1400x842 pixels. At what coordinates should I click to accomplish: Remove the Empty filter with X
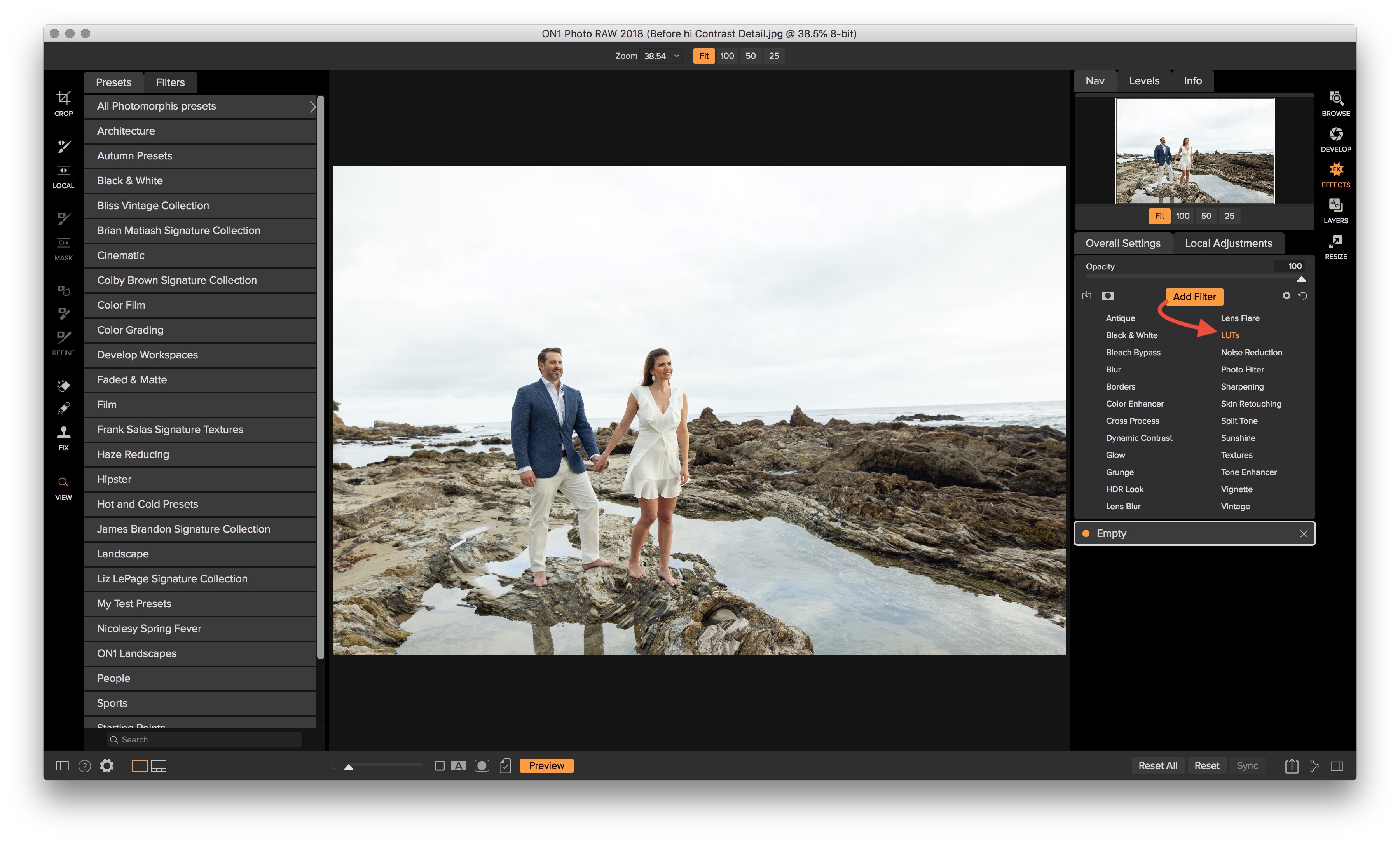click(x=1304, y=533)
